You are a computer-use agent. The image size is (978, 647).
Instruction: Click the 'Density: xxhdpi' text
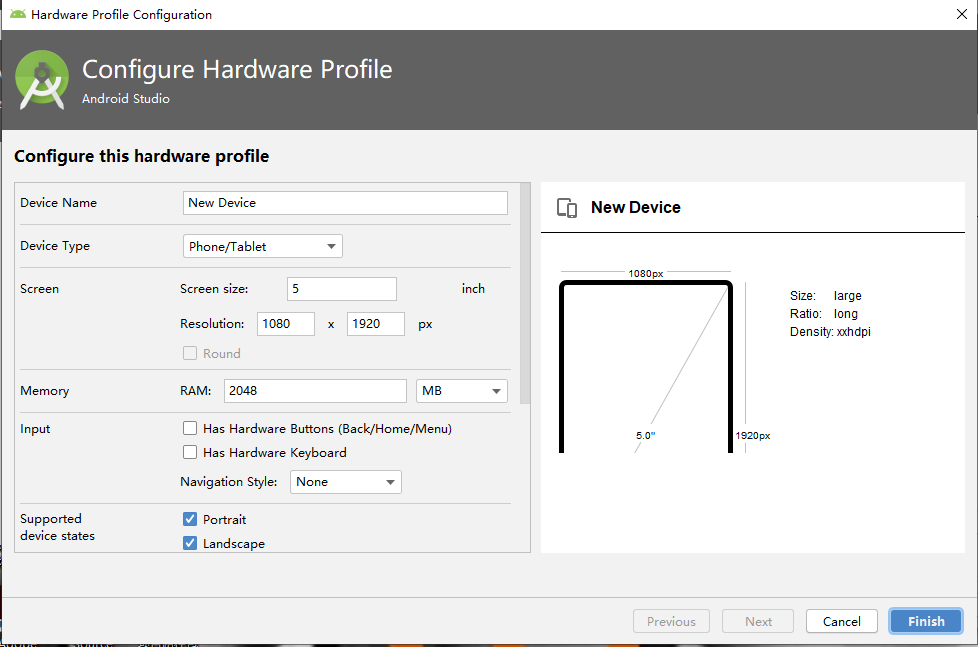pos(830,331)
